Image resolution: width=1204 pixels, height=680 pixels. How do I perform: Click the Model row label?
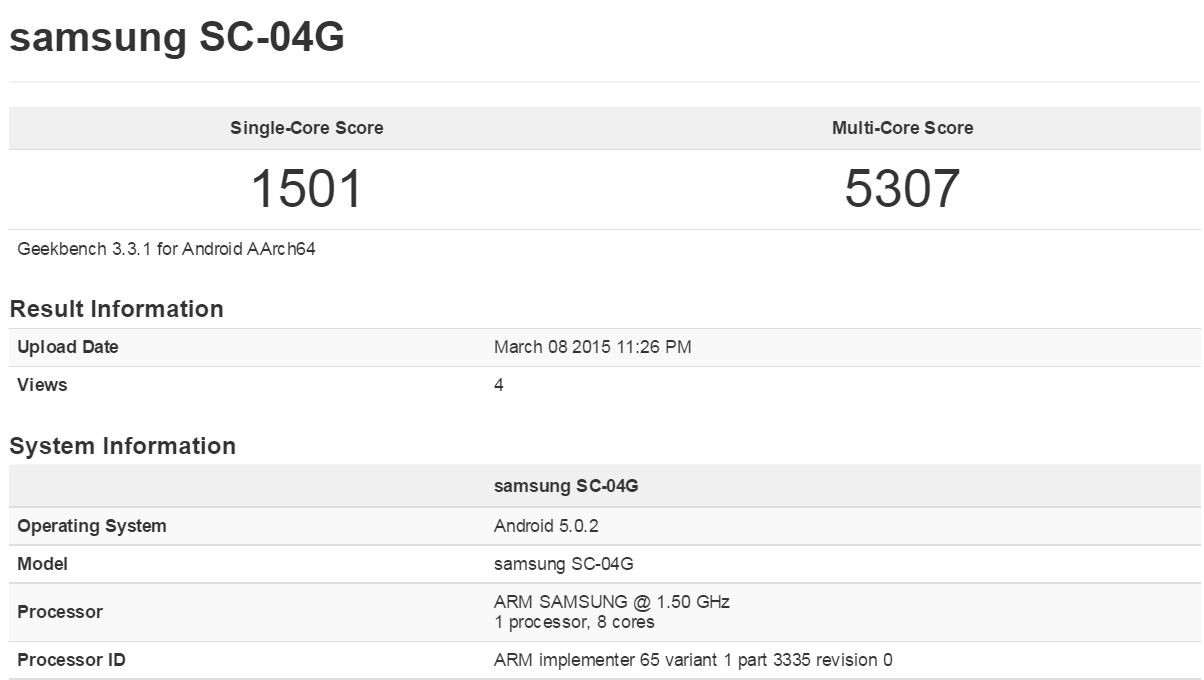[x=43, y=564]
